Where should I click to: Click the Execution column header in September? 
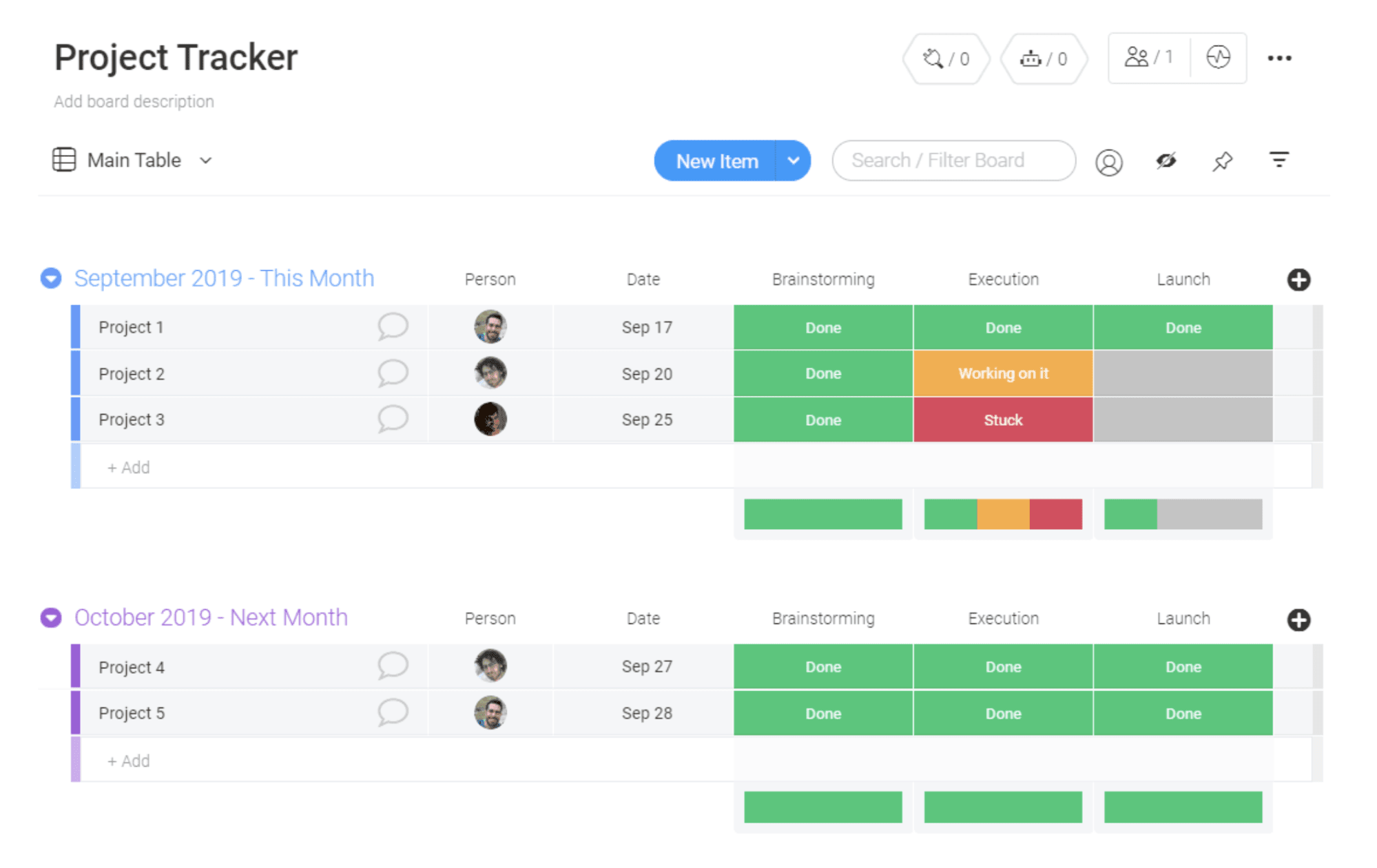click(x=1003, y=280)
